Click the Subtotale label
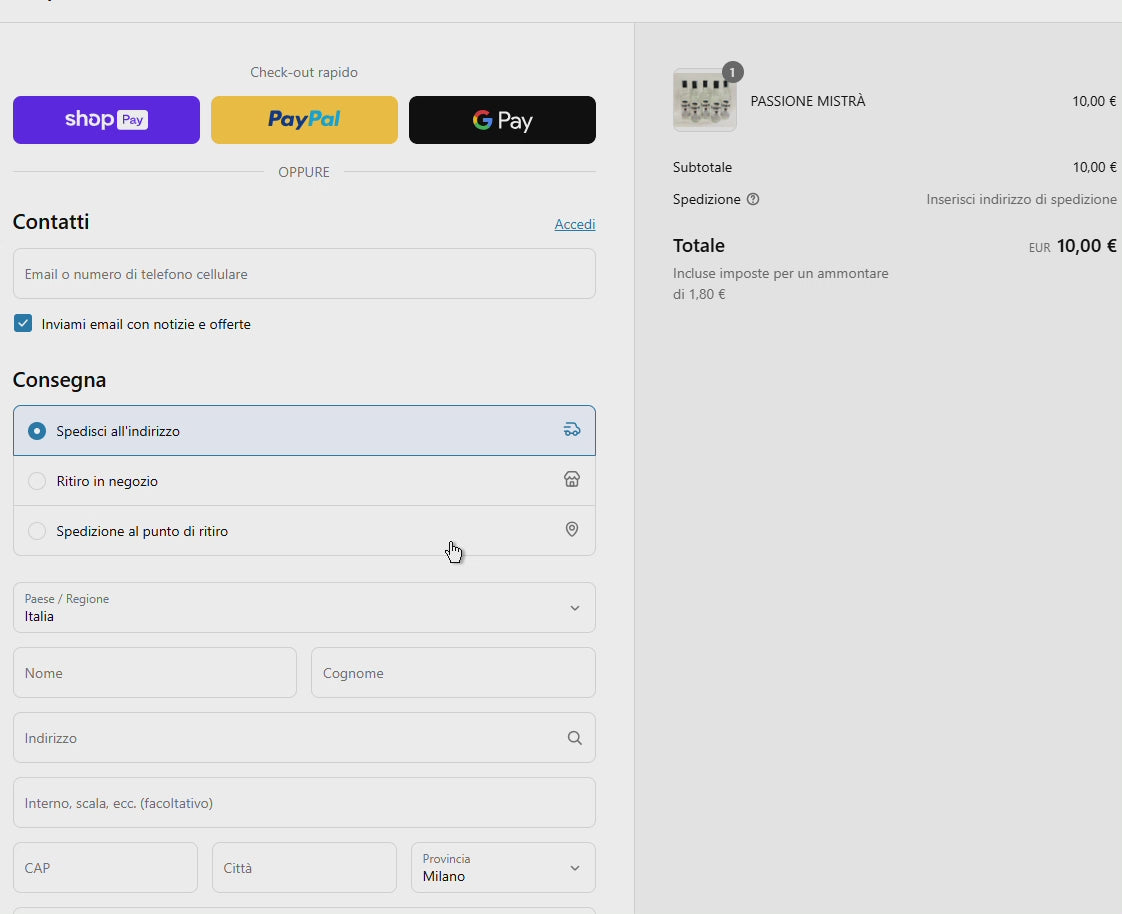This screenshot has height=914, width=1122. pos(702,167)
